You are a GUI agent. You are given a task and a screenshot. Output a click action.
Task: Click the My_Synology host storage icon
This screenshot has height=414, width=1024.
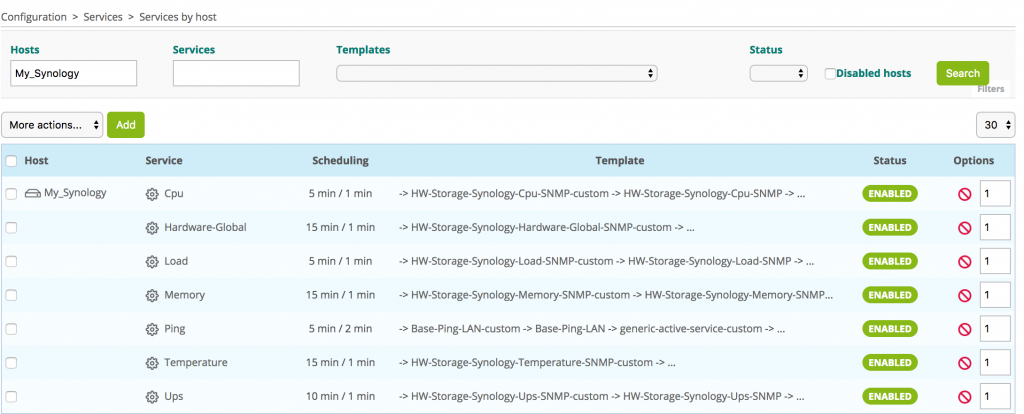(x=33, y=194)
